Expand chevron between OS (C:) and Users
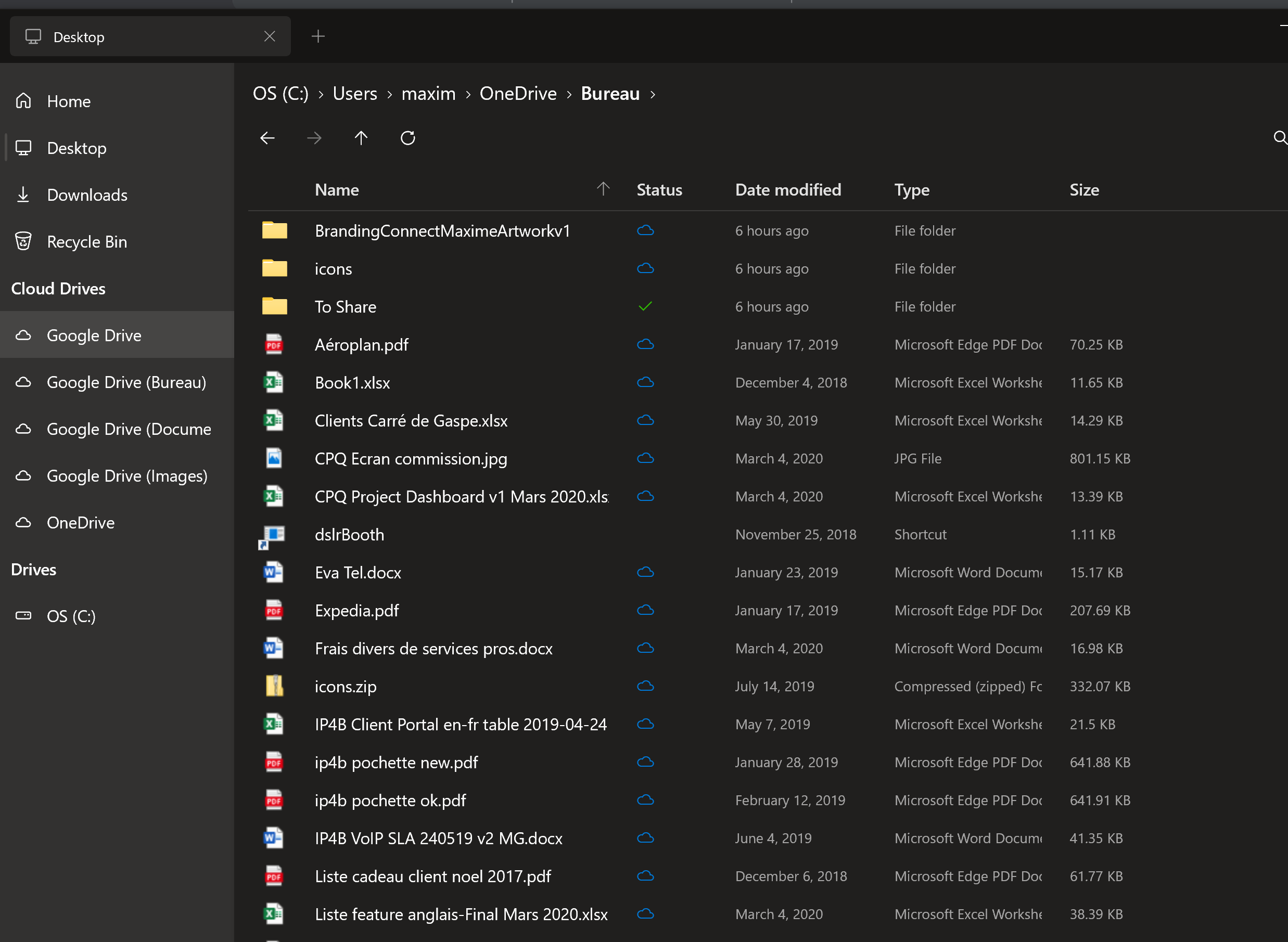 pyautogui.click(x=321, y=95)
